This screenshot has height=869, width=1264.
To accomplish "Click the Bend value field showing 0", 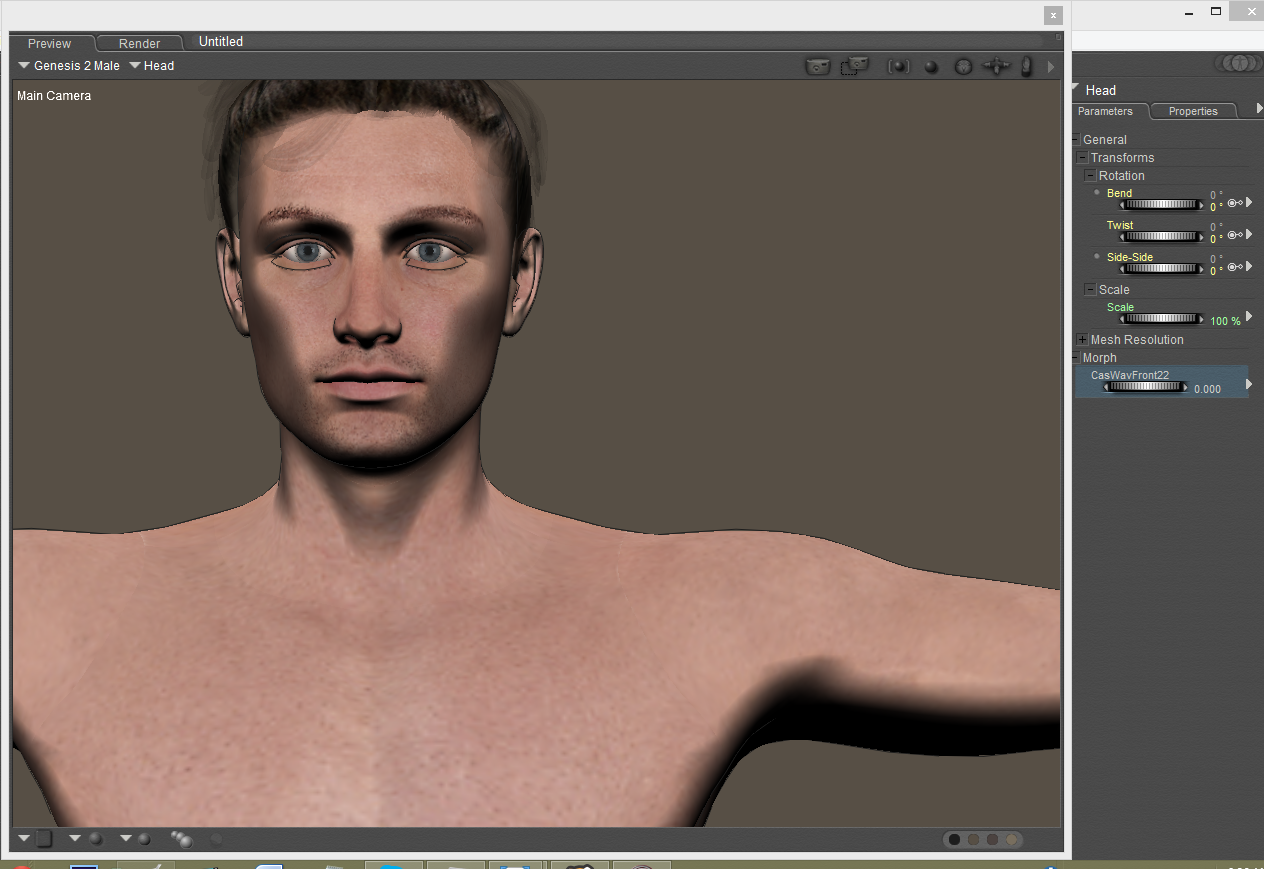I will (x=1216, y=207).
